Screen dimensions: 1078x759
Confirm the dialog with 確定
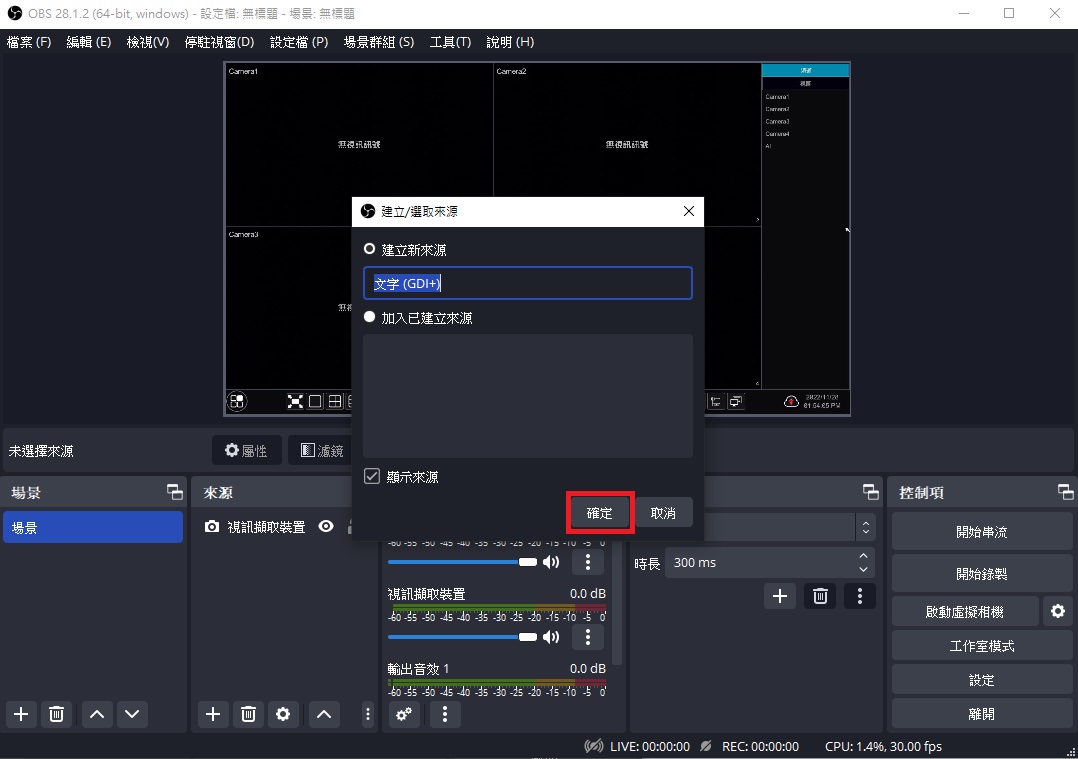(600, 513)
